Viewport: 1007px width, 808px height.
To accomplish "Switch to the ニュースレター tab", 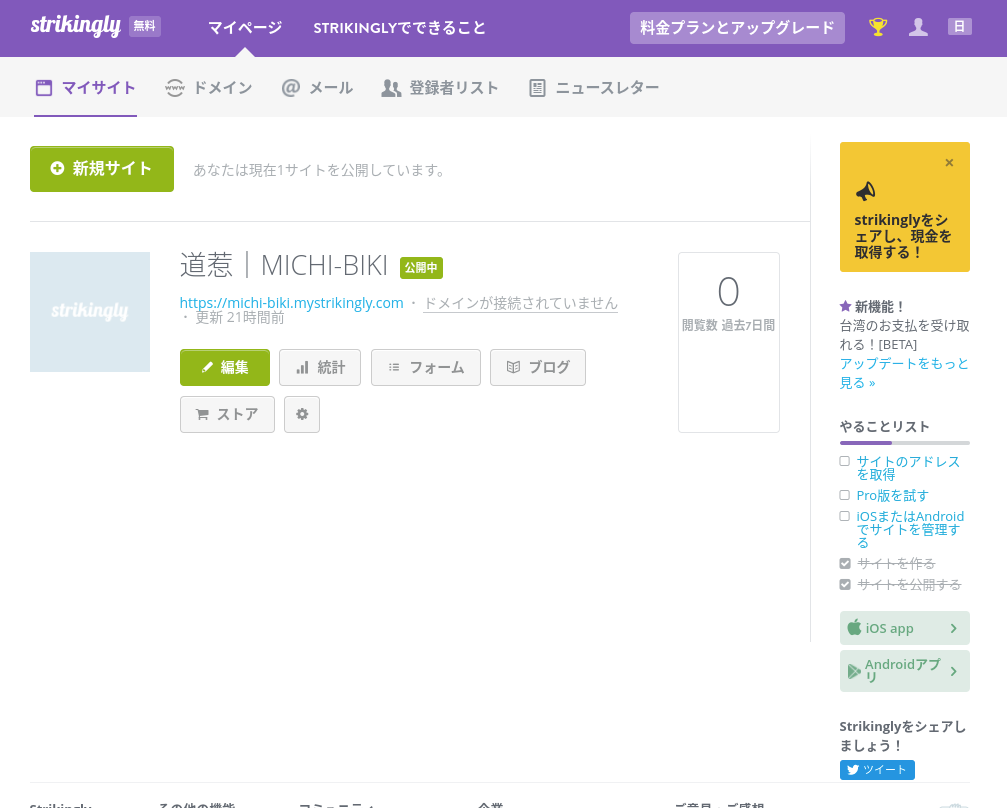I will pos(594,88).
